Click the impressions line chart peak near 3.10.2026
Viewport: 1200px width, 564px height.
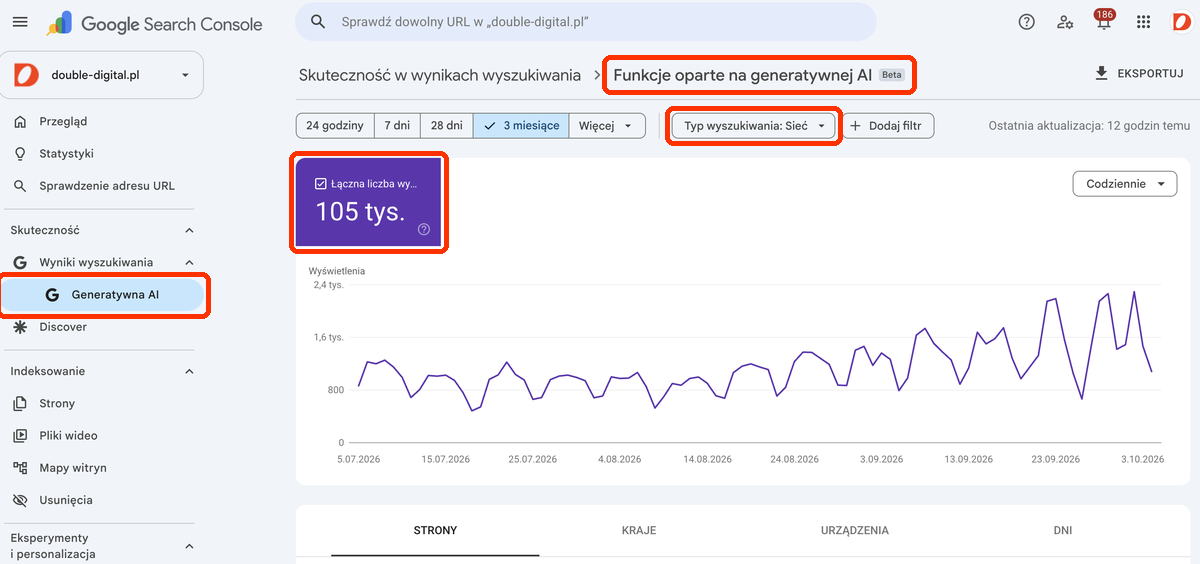pyautogui.click(x=1134, y=292)
